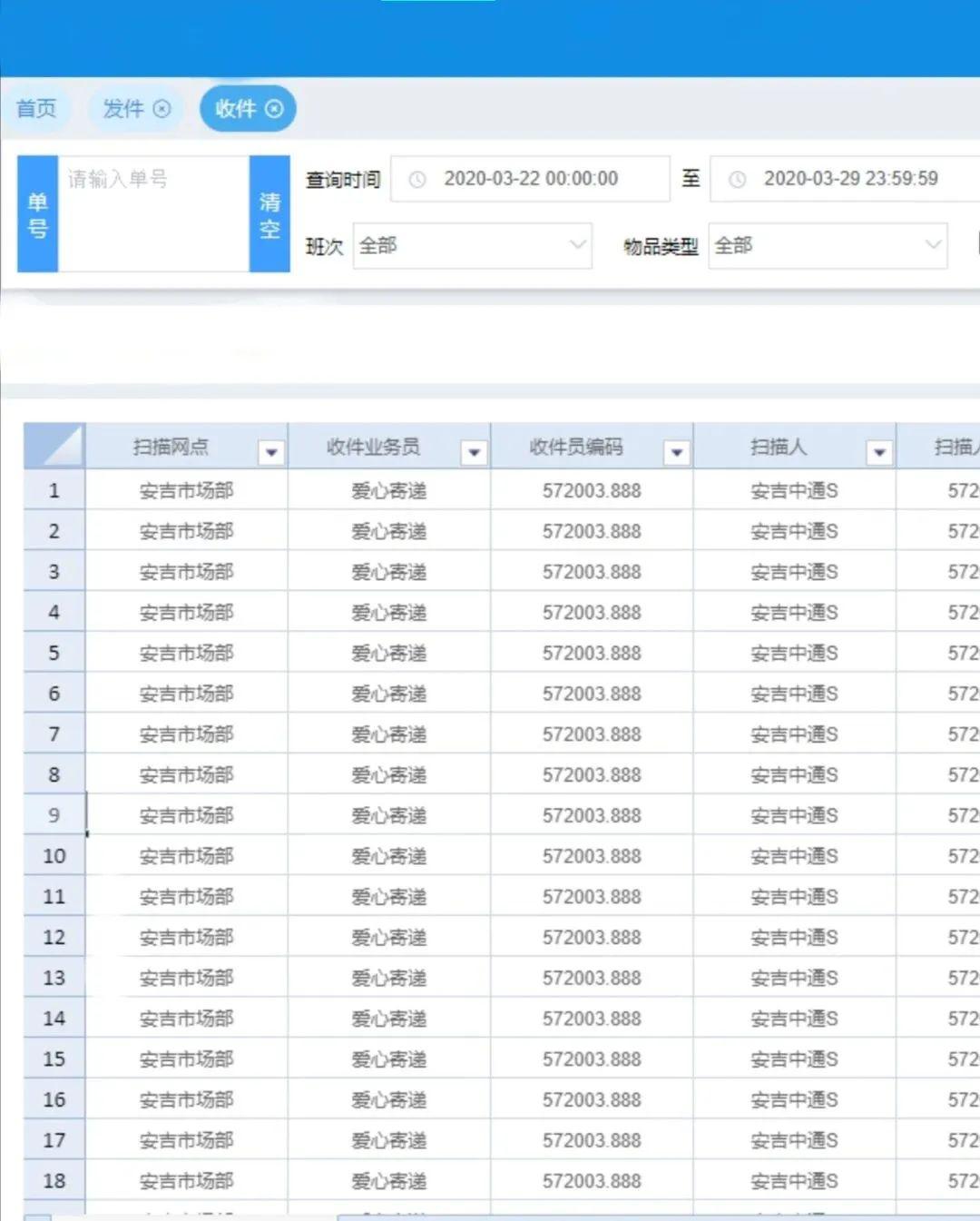Close the 发件 tab with its x icon

pyautogui.click(x=162, y=109)
